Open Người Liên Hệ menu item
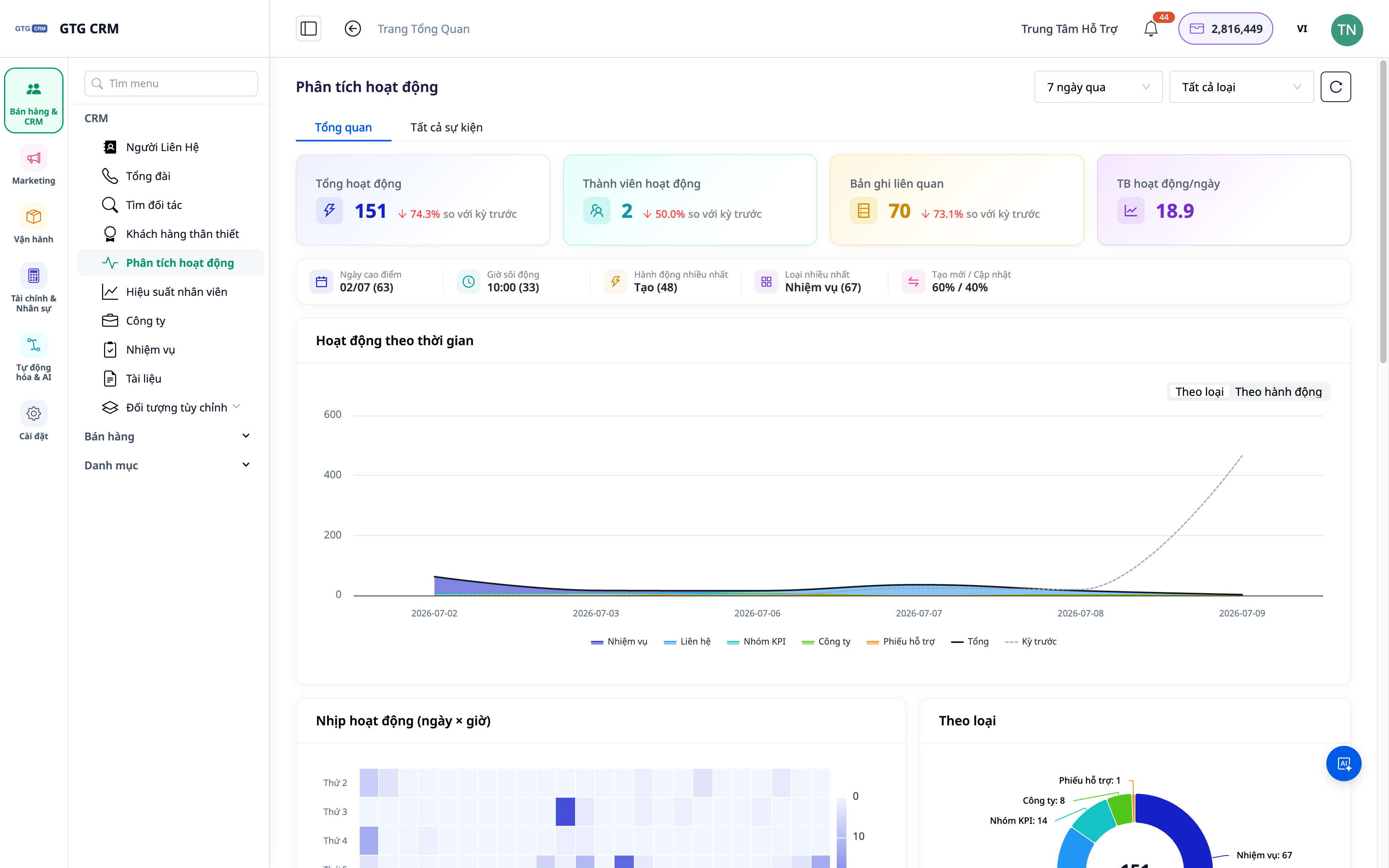 click(171, 147)
